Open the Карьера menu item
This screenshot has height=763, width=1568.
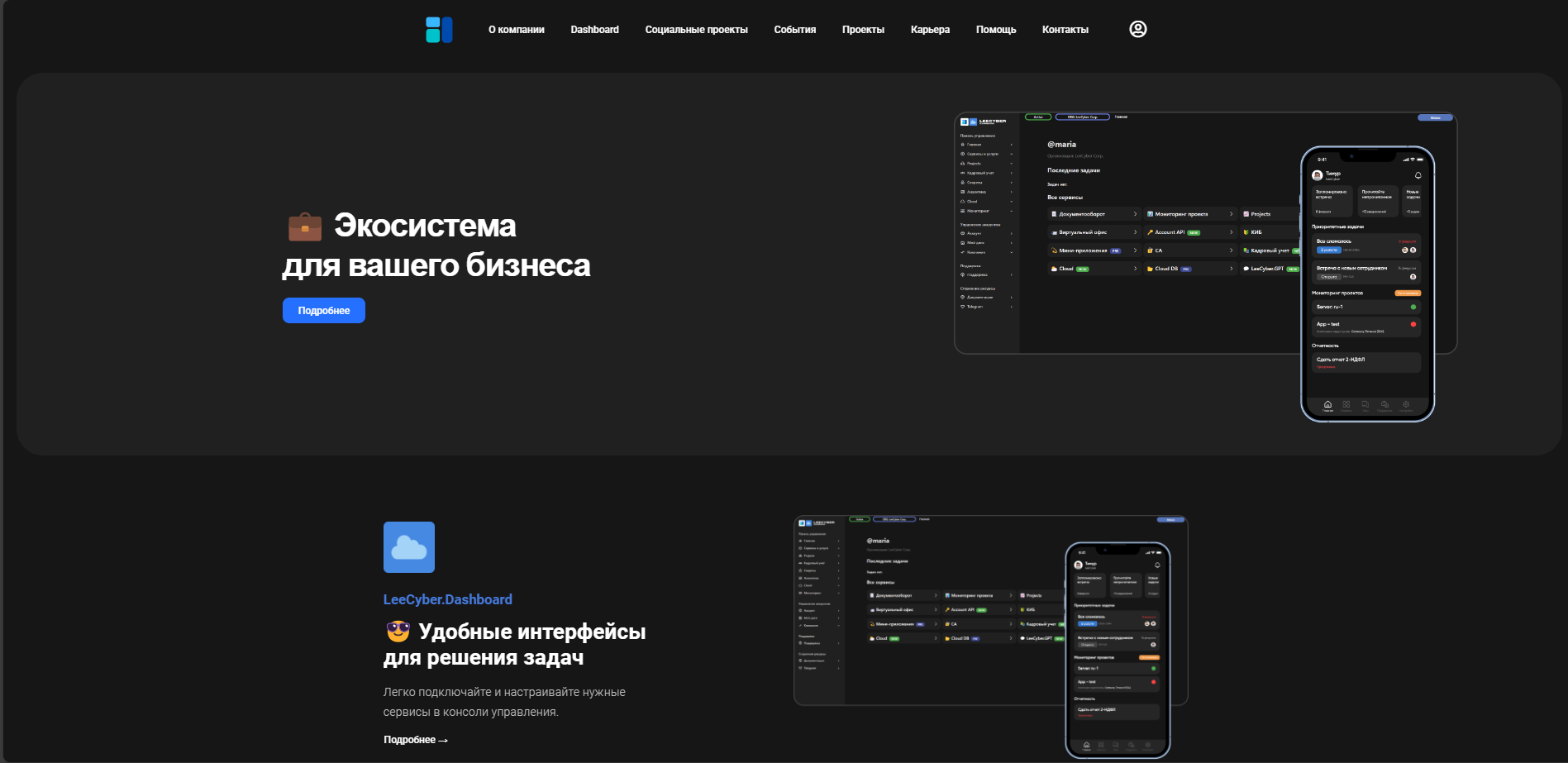coord(930,30)
